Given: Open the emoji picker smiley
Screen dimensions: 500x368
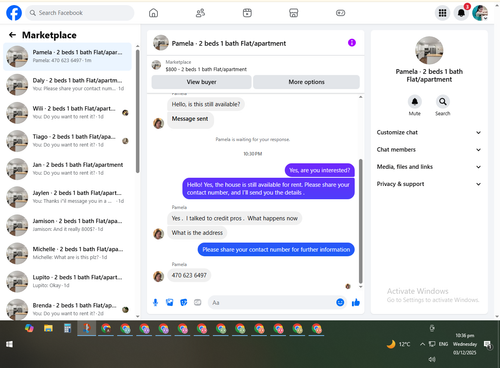Looking at the screenshot, I should click(x=340, y=302).
